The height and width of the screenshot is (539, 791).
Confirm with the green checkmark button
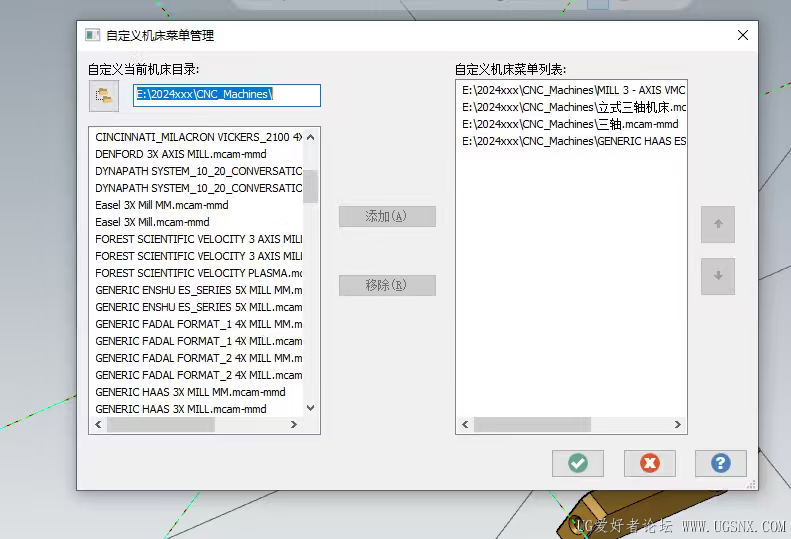pos(578,463)
